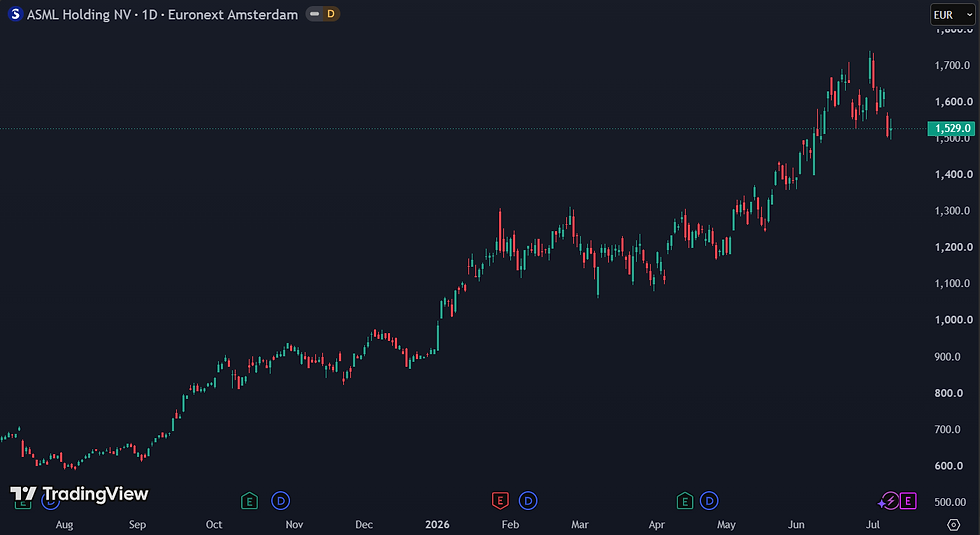Image resolution: width=980 pixels, height=535 pixels.
Task: Click the May label on time axis
Action: pyautogui.click(x=726, y=524)
